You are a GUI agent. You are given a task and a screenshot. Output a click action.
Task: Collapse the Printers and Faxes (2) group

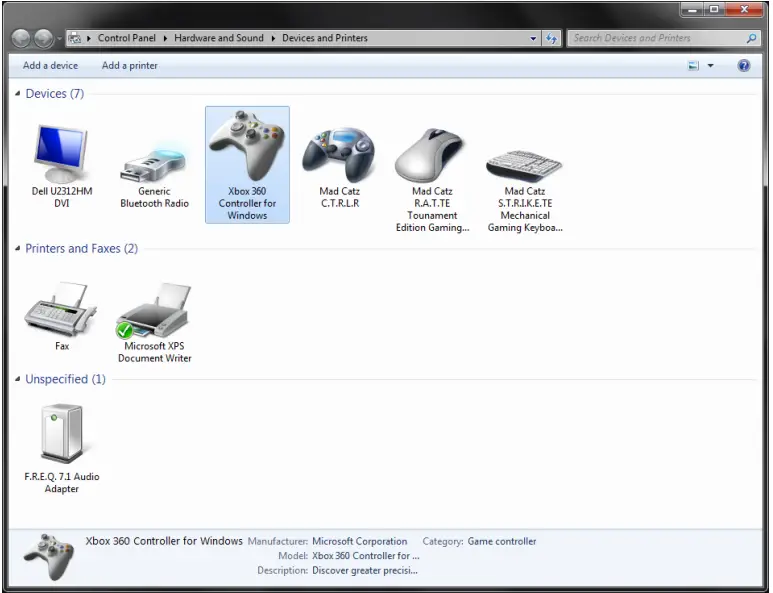point(18,248)
